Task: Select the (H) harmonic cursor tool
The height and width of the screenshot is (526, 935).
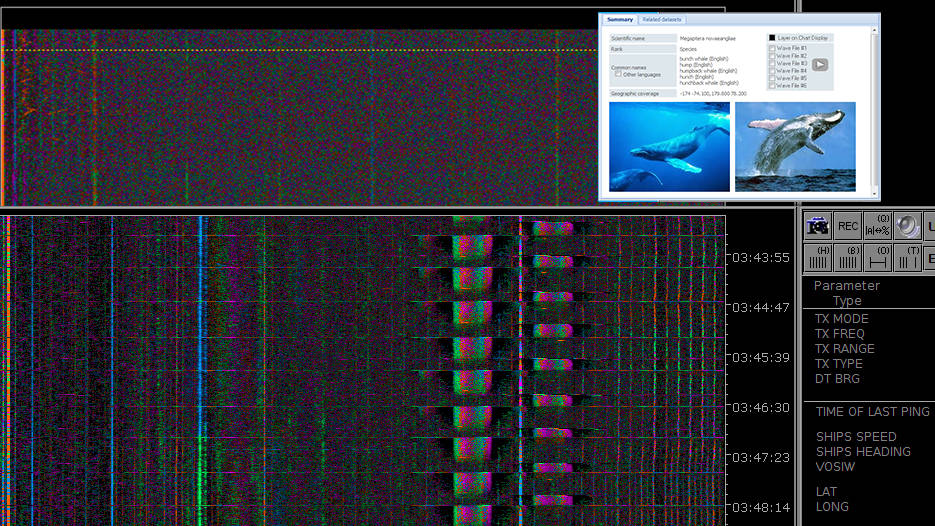Action: pos(818,258)
